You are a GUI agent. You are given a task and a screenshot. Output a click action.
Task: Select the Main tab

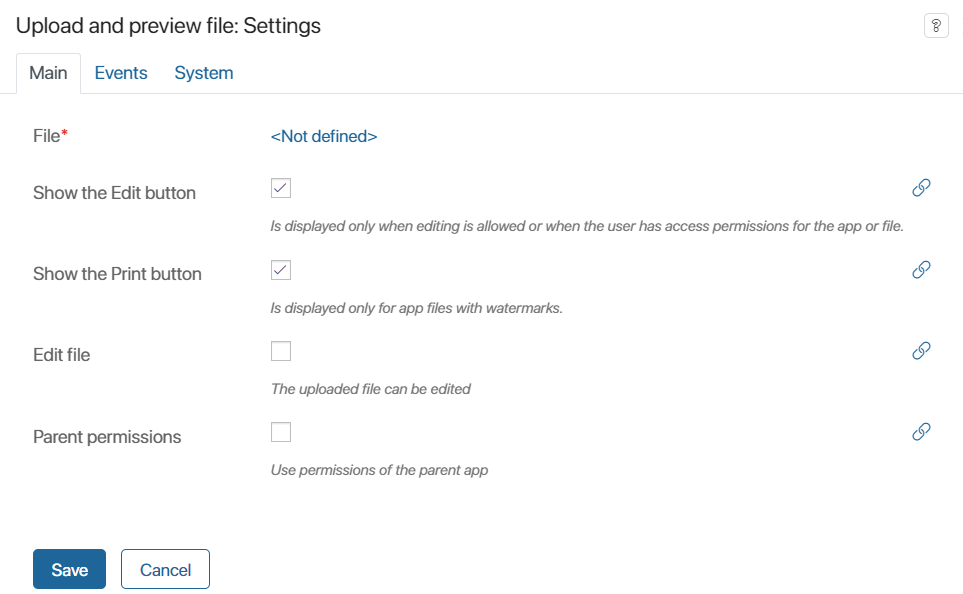pos(49,73)
